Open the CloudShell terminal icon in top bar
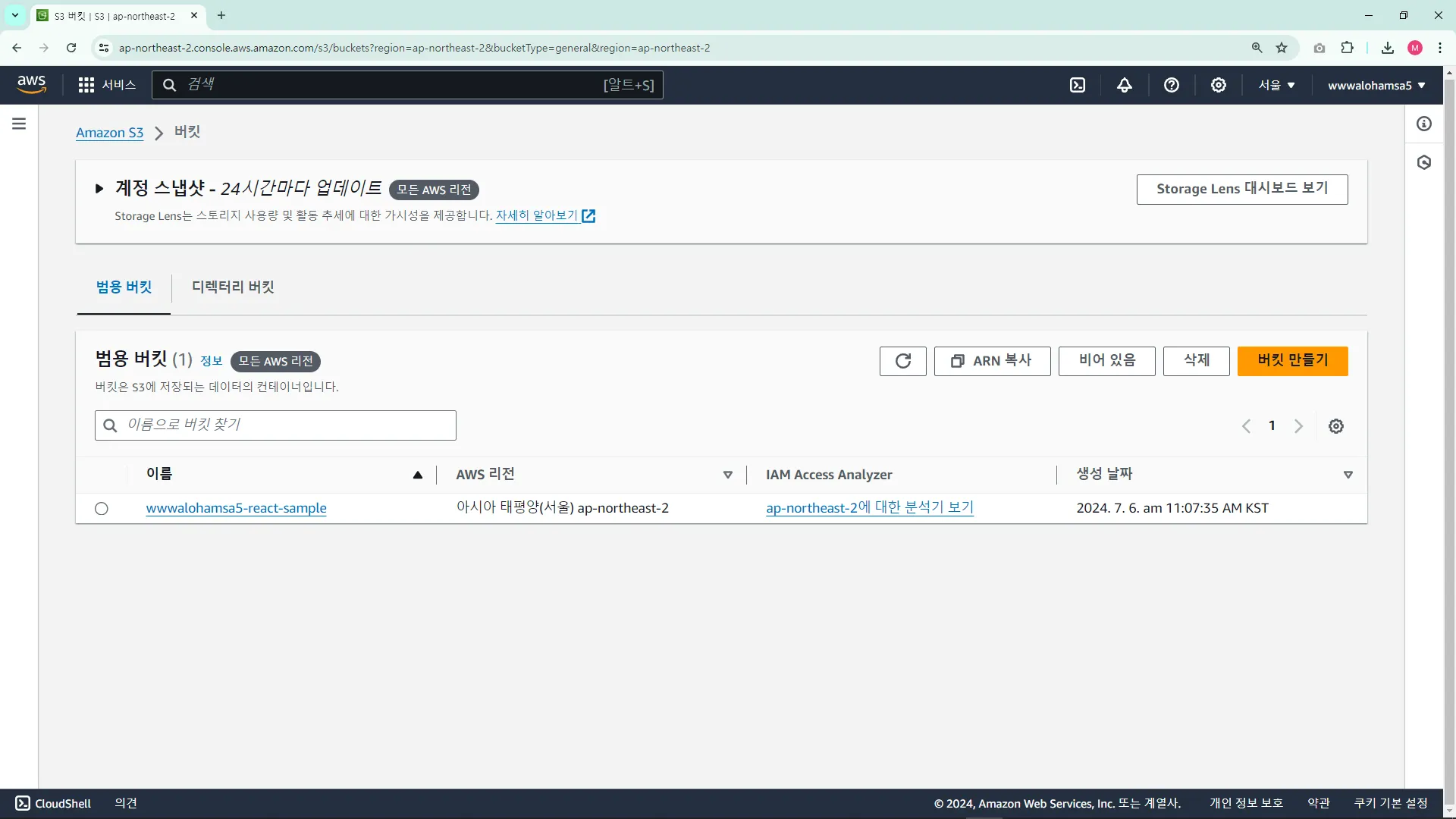 (x=1078, y=85)
